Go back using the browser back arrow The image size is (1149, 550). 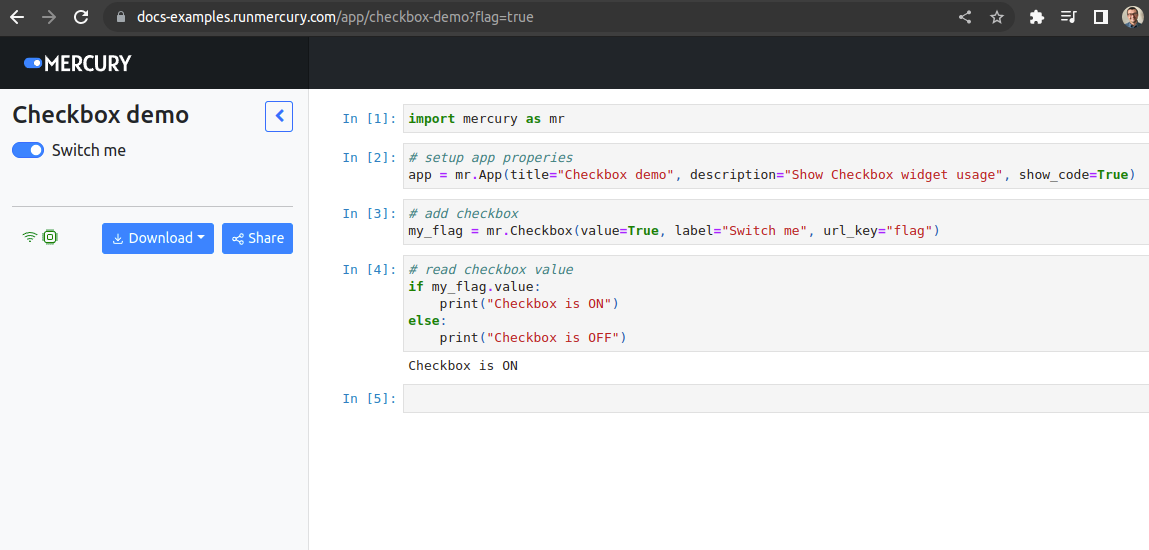click(x=17, y=17)
